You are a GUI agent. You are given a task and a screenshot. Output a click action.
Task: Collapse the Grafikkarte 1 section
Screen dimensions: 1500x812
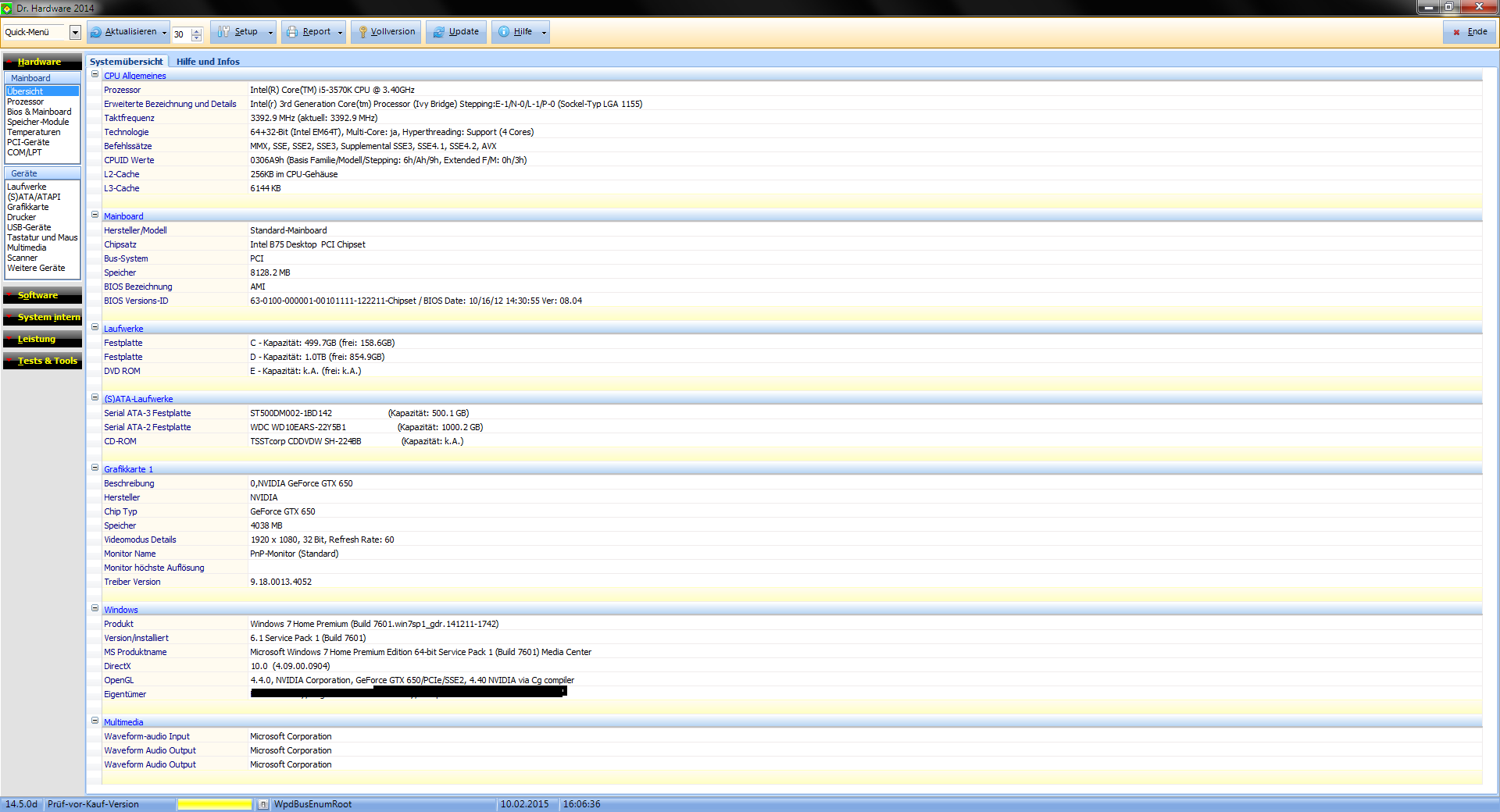click(x=95, y=468)
